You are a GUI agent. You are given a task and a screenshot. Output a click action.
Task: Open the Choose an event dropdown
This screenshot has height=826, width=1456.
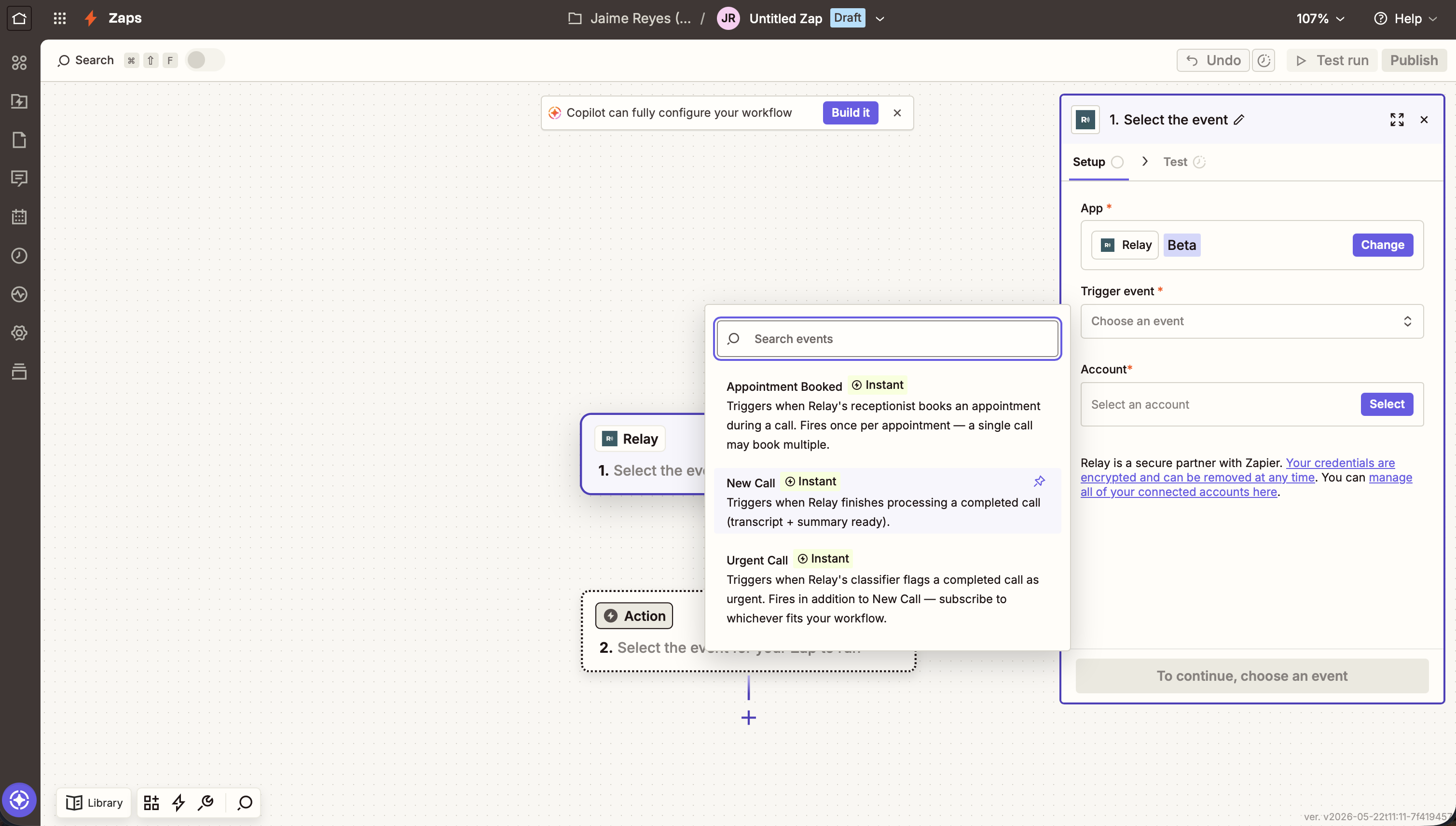[1252, 321]
